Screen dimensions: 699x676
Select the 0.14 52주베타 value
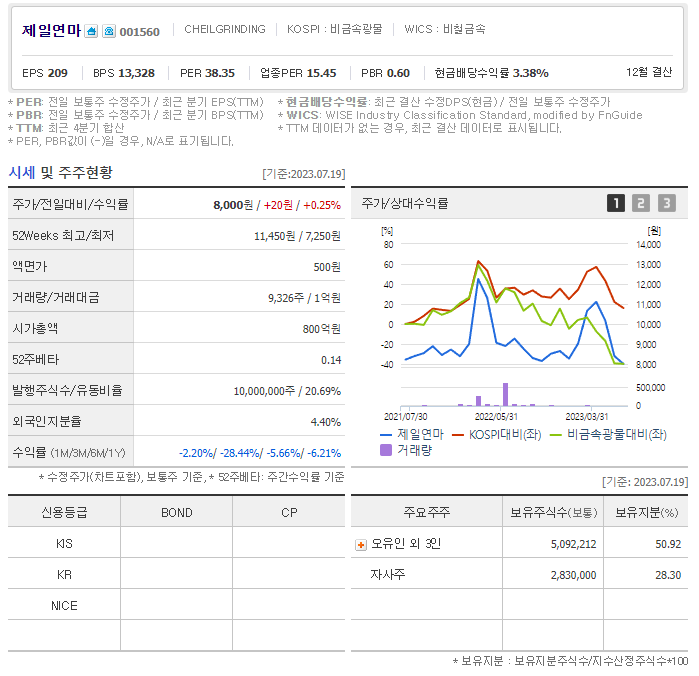331,360
